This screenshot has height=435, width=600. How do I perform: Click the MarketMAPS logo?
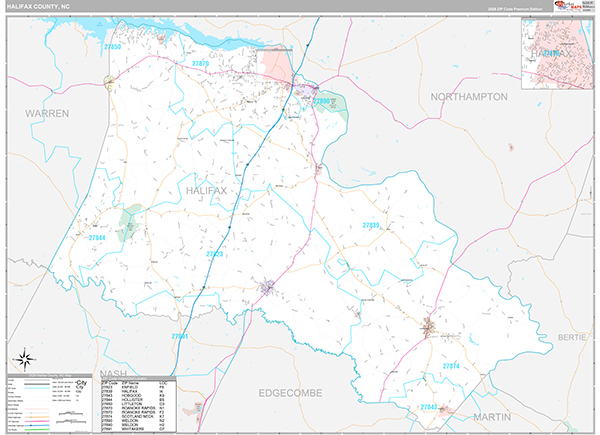[558, 9]
